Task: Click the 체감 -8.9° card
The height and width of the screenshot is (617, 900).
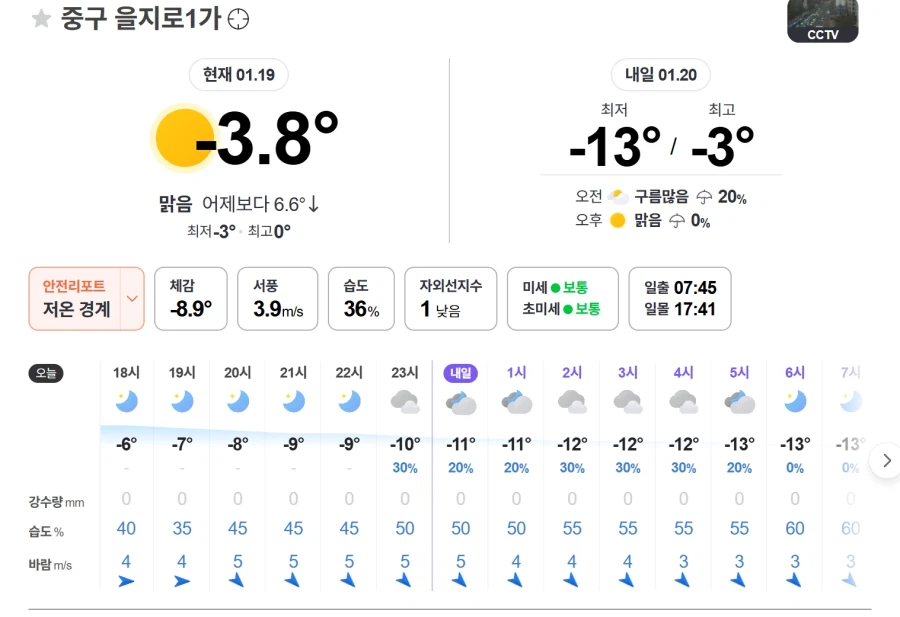Action: tap(190, 298)
